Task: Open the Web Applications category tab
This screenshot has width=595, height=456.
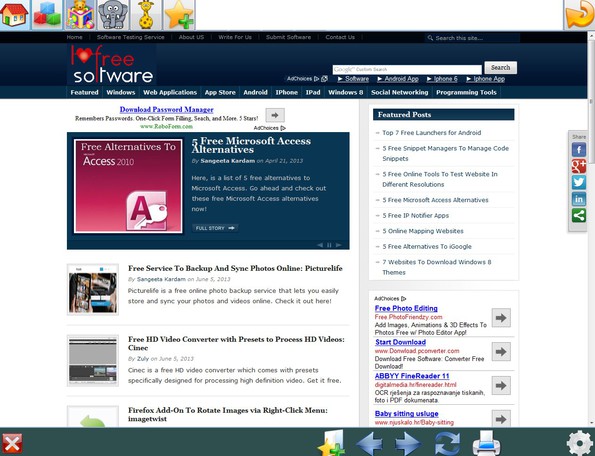Action: 170,92
